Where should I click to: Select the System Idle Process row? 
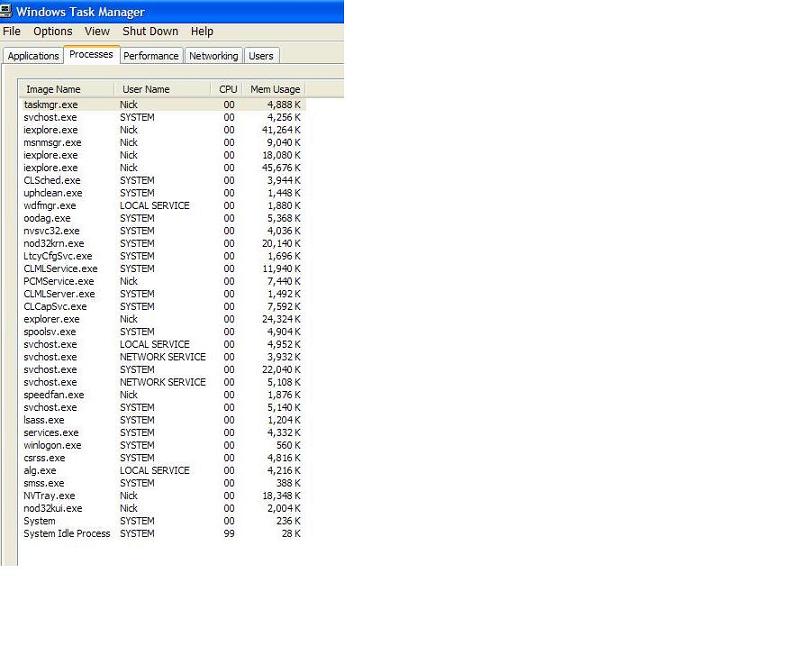click(x=163, y=533)
